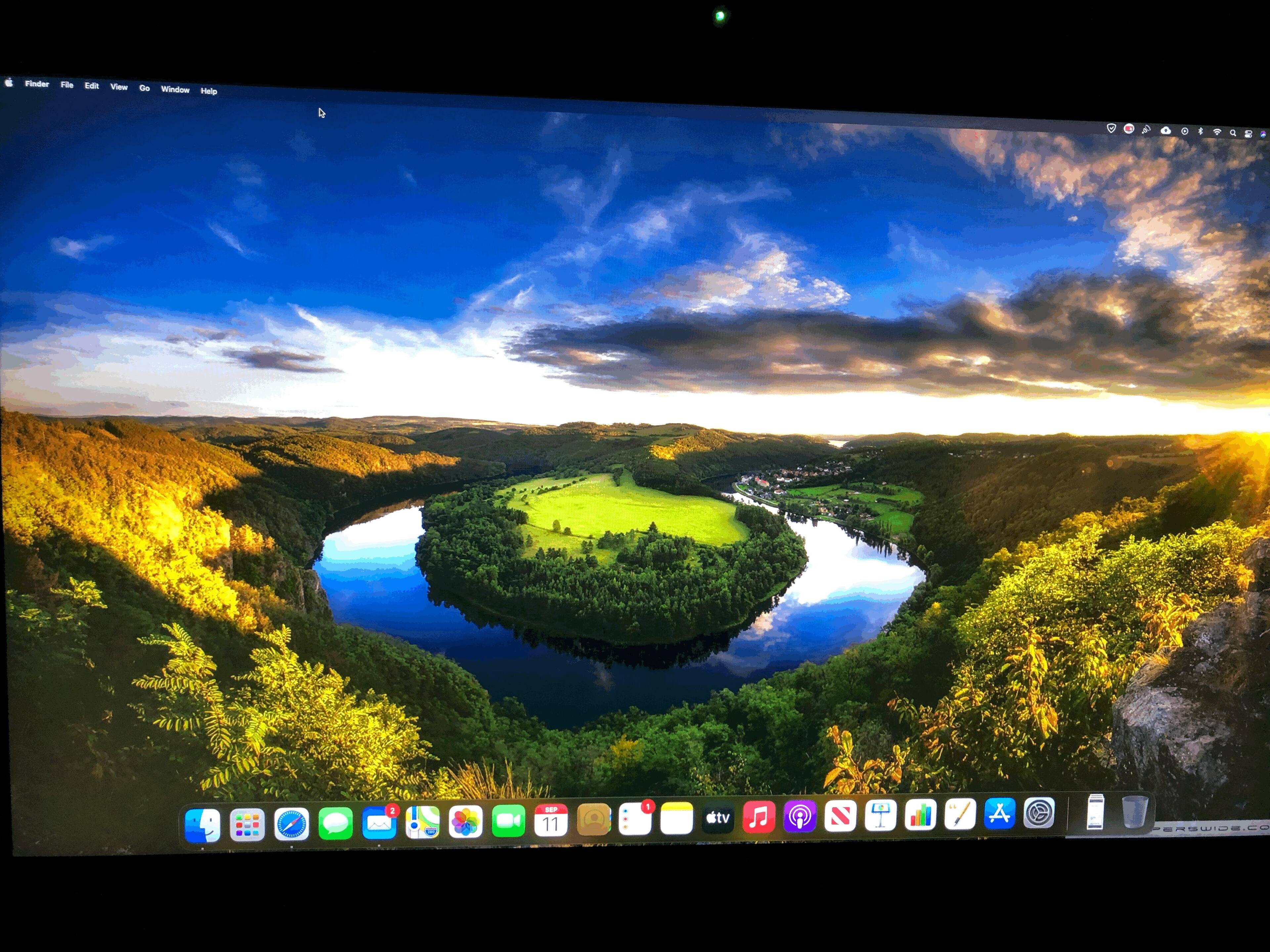This screenshot has width=1270, height=952.
Task: Expand the Go menu
Action: (145, 88)
